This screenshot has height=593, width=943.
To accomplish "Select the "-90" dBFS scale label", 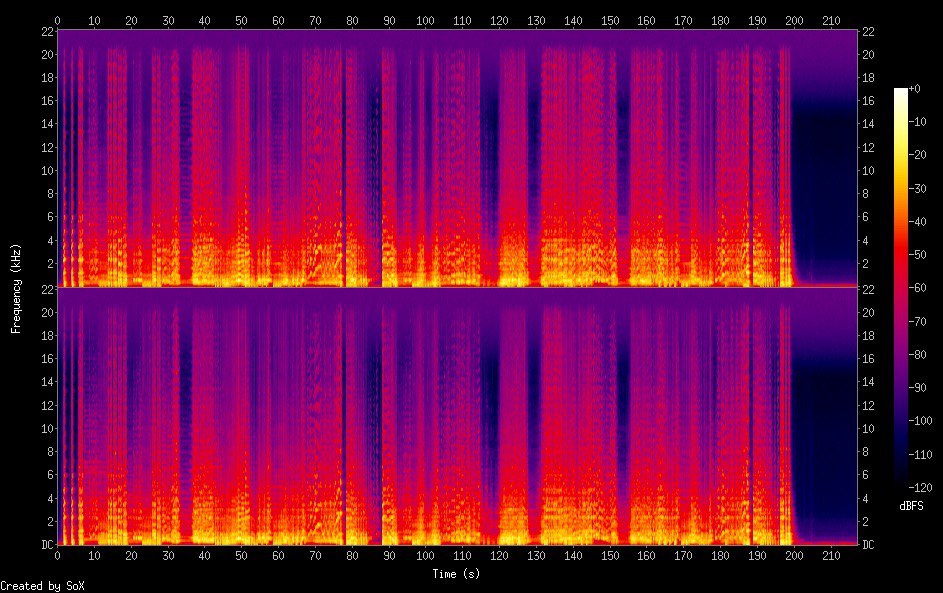I will click(x=917, y=387).
